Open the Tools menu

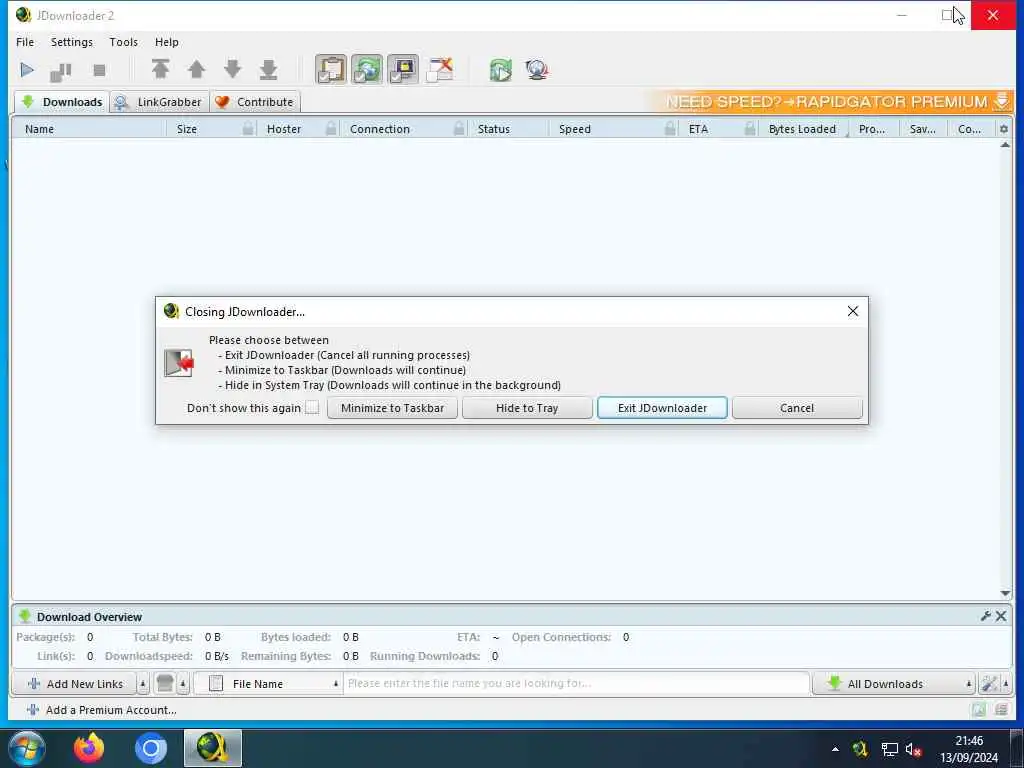point(123,42)
